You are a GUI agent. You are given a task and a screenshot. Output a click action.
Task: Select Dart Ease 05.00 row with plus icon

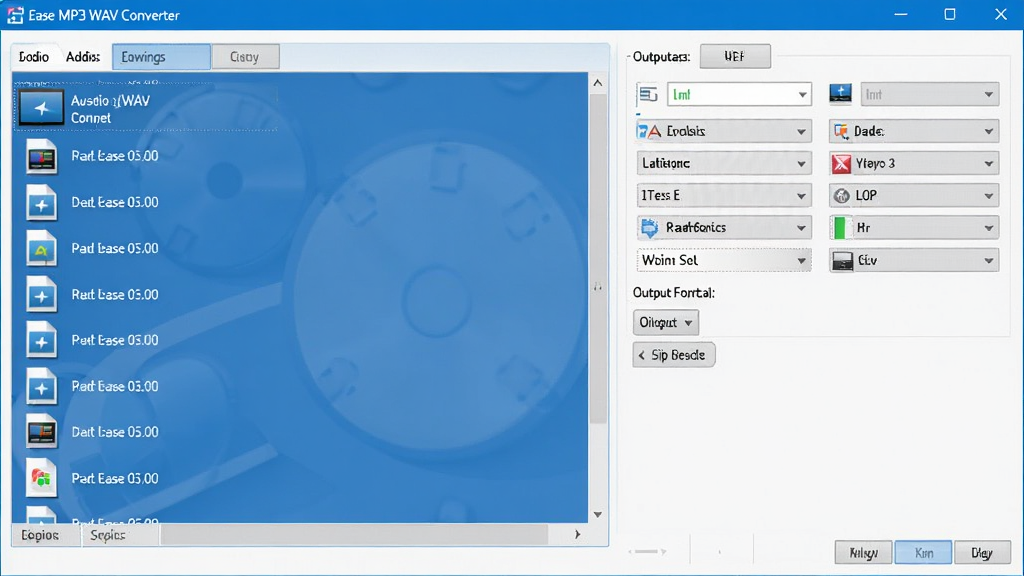[x=92, y=203]
